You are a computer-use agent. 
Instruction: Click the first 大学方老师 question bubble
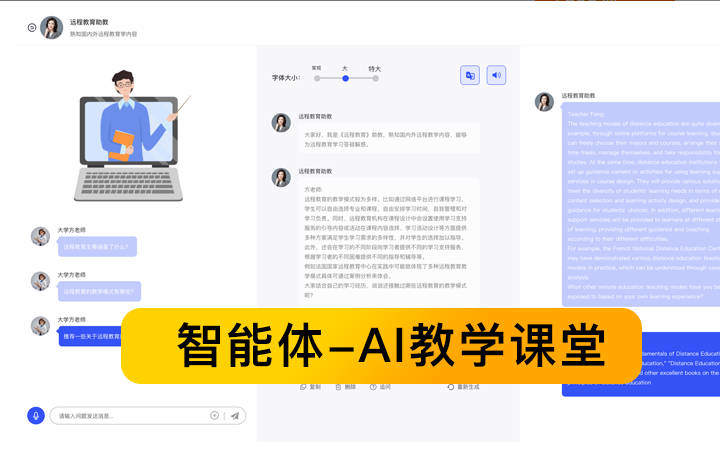click(x=97, y=246)
